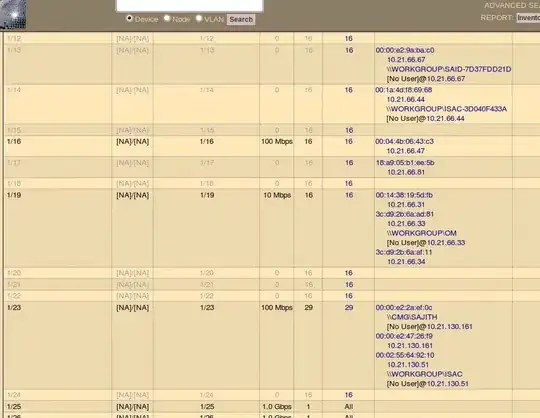
Task: Open MAC address 3c:d9:2b:6a:af:11 link
Action: 404,252
